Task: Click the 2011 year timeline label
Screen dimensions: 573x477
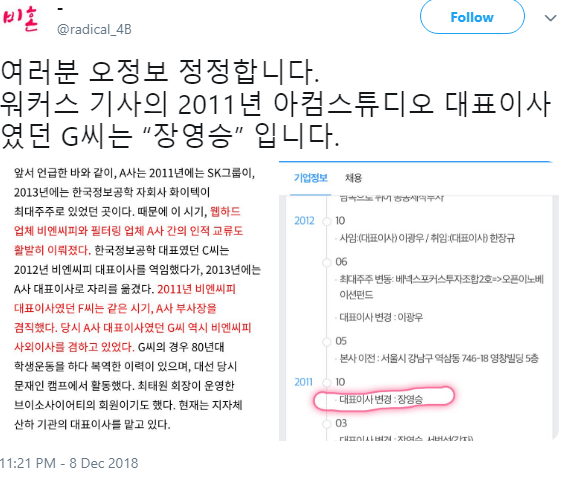Action: pos(304,382)
